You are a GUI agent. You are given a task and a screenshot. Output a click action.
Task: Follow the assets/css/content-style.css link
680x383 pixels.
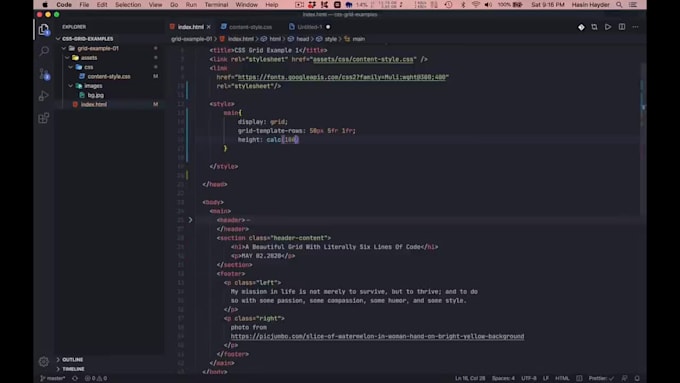363,59
